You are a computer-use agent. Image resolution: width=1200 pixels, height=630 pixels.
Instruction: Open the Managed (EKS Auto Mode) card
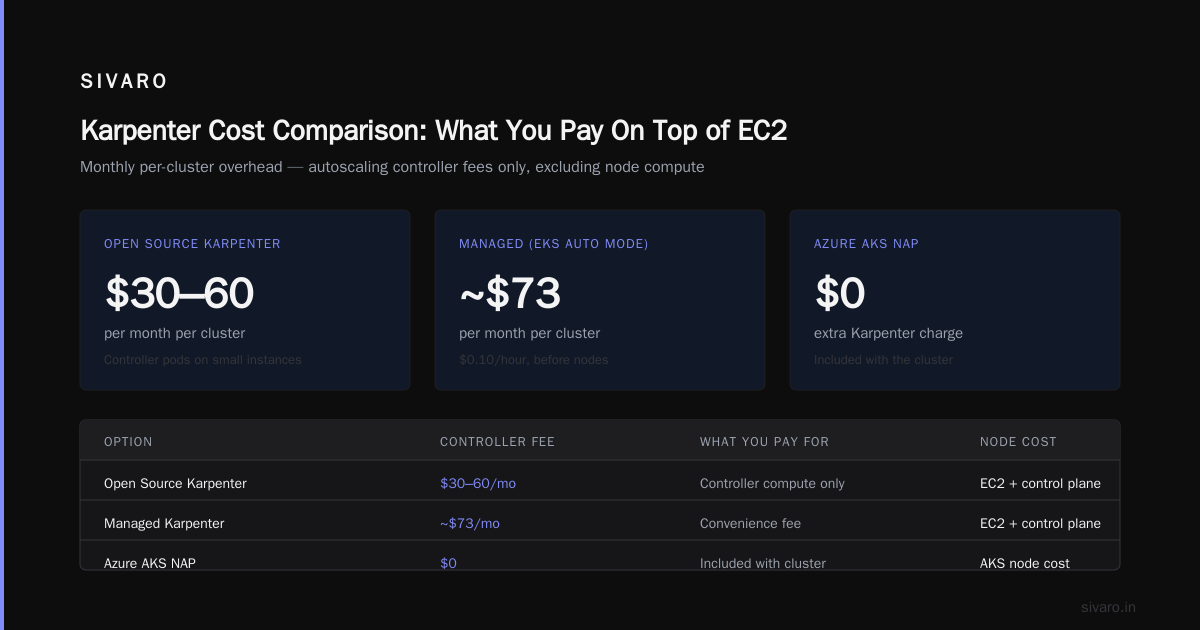coord(600,300)
